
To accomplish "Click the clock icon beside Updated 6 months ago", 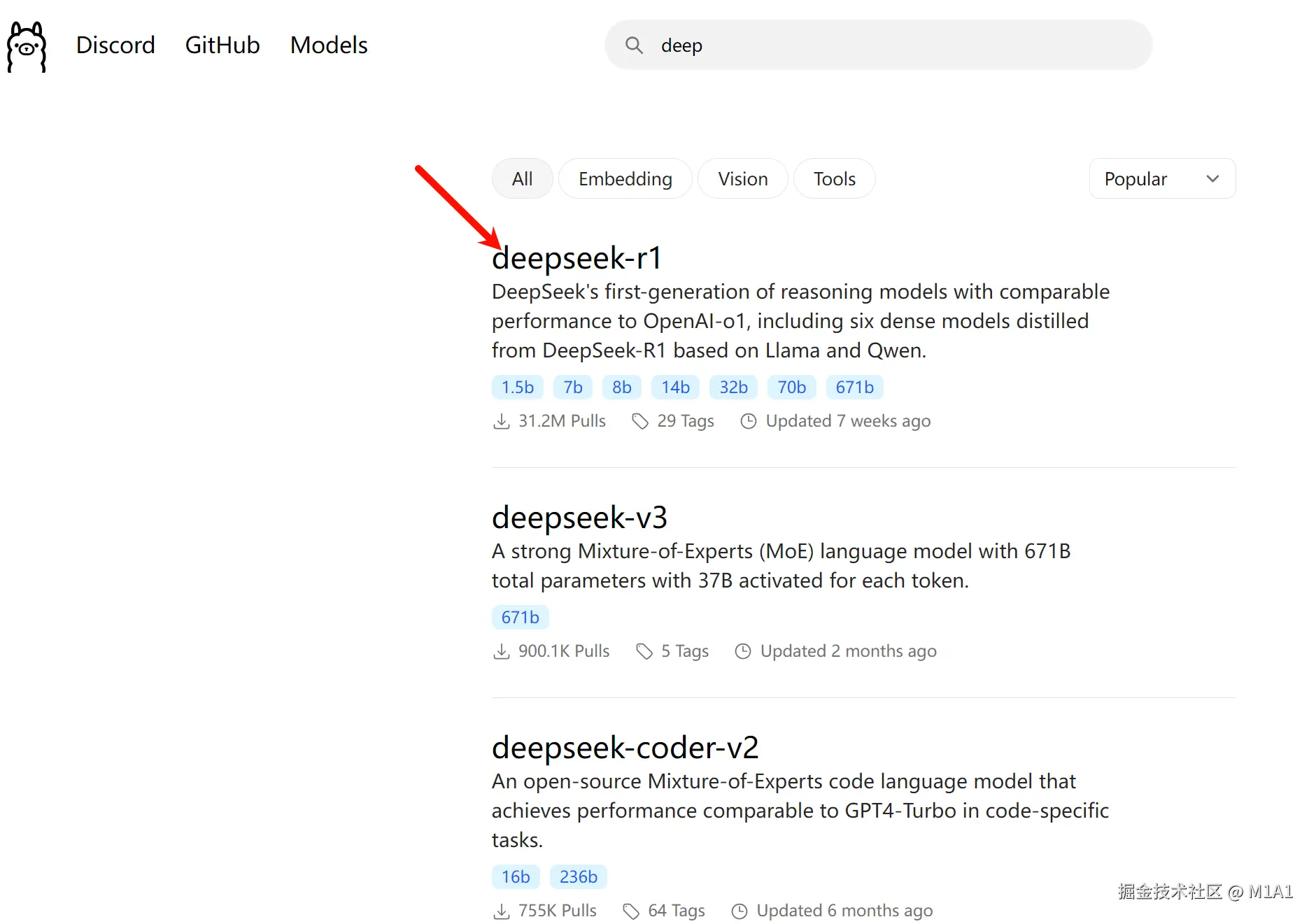I will point(740,911).
